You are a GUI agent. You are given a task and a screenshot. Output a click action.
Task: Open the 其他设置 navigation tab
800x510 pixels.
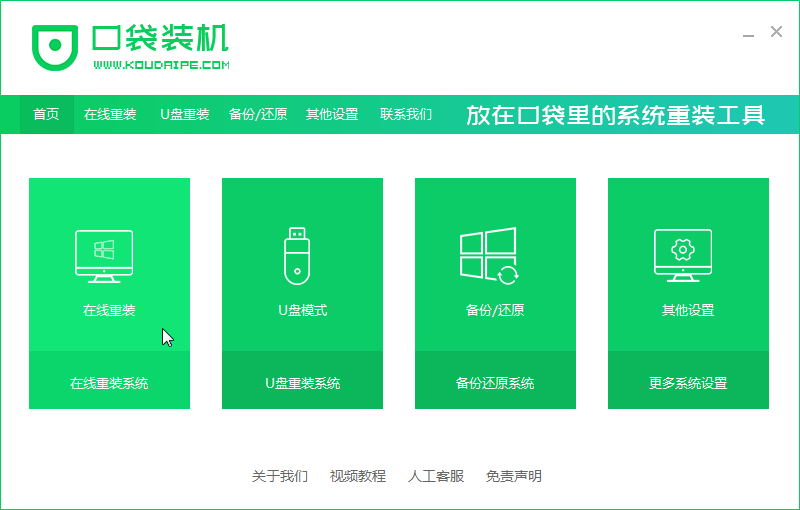(332, 114)
